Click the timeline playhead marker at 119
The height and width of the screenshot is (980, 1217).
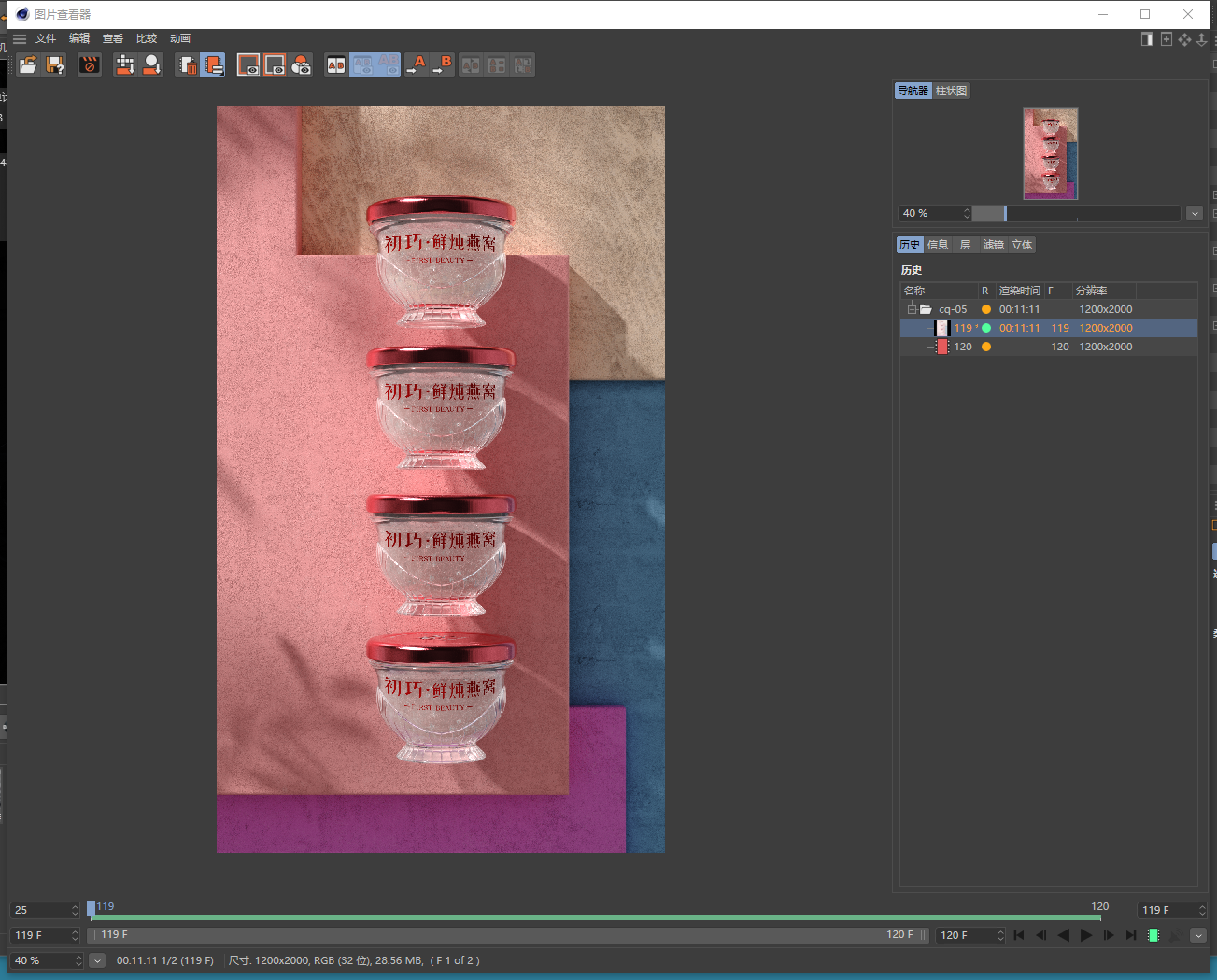(x=91, y=908)
